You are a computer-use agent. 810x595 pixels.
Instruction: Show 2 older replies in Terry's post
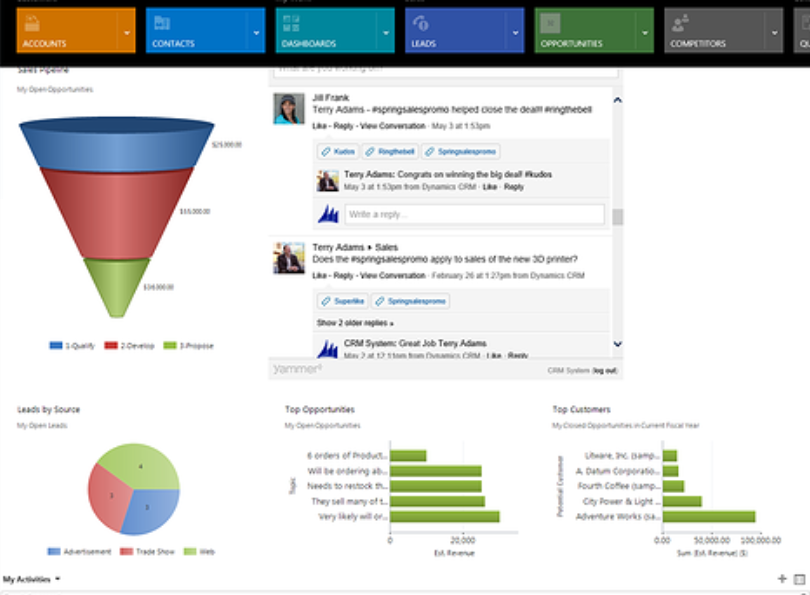[x=355, y=323]
